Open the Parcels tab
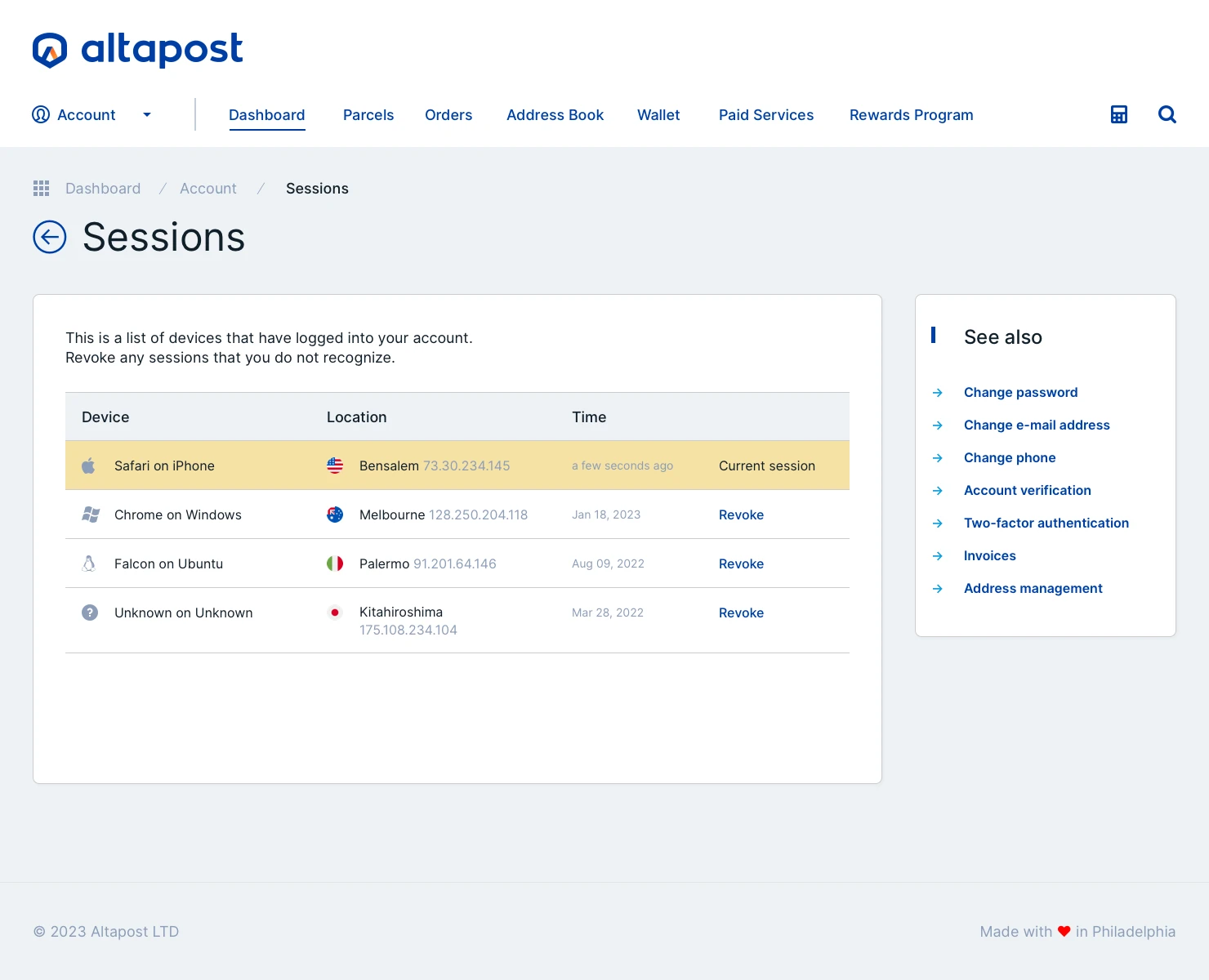 368,114
